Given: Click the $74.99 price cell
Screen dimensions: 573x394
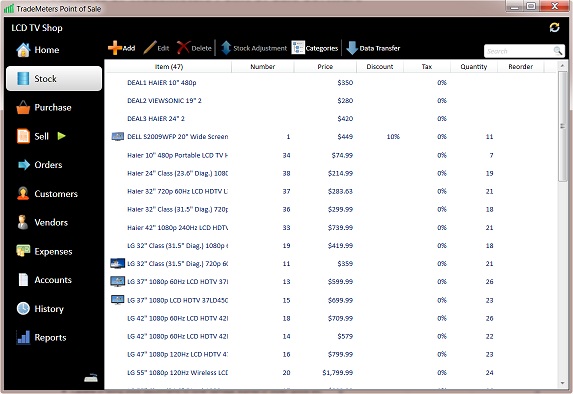Looking at the screenshot, I should coord(342,155).
